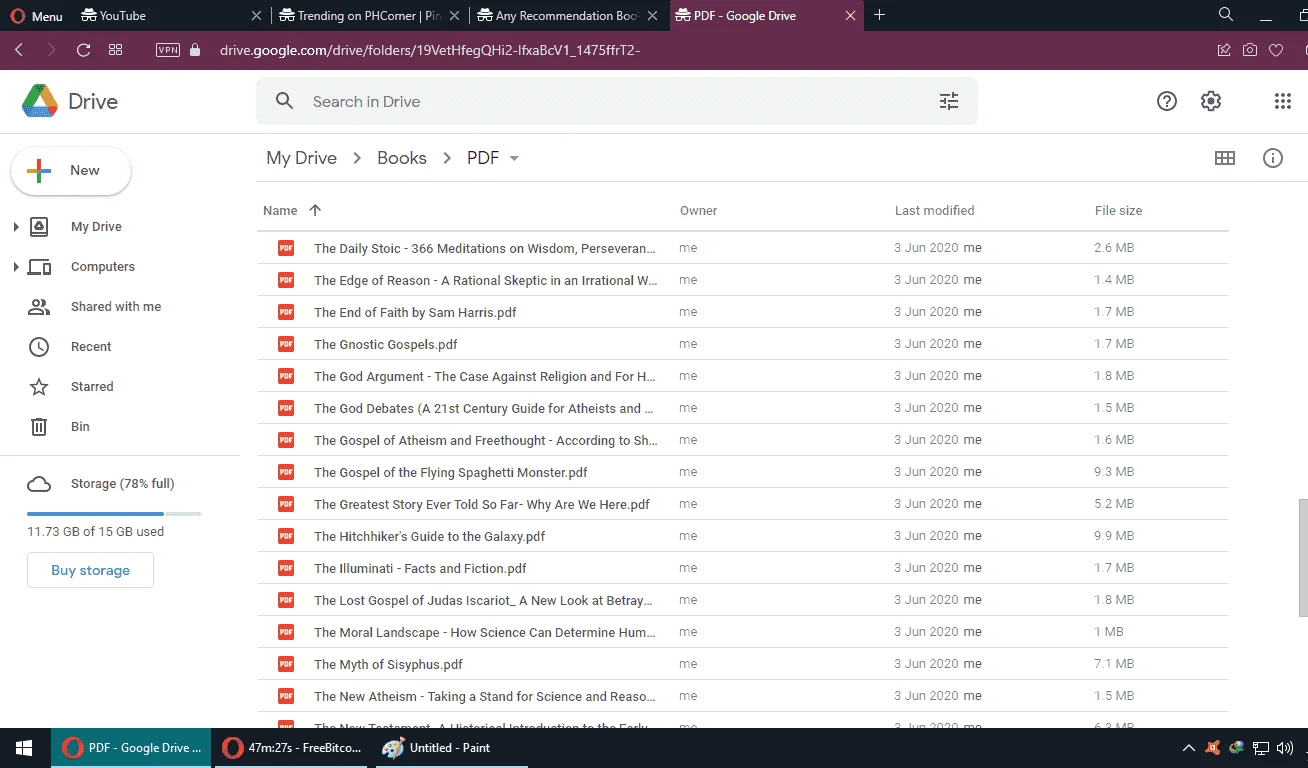Screen dimensions: 1308x768
Task: Open the Windows Start menu
Action: [x=24, y=748]
